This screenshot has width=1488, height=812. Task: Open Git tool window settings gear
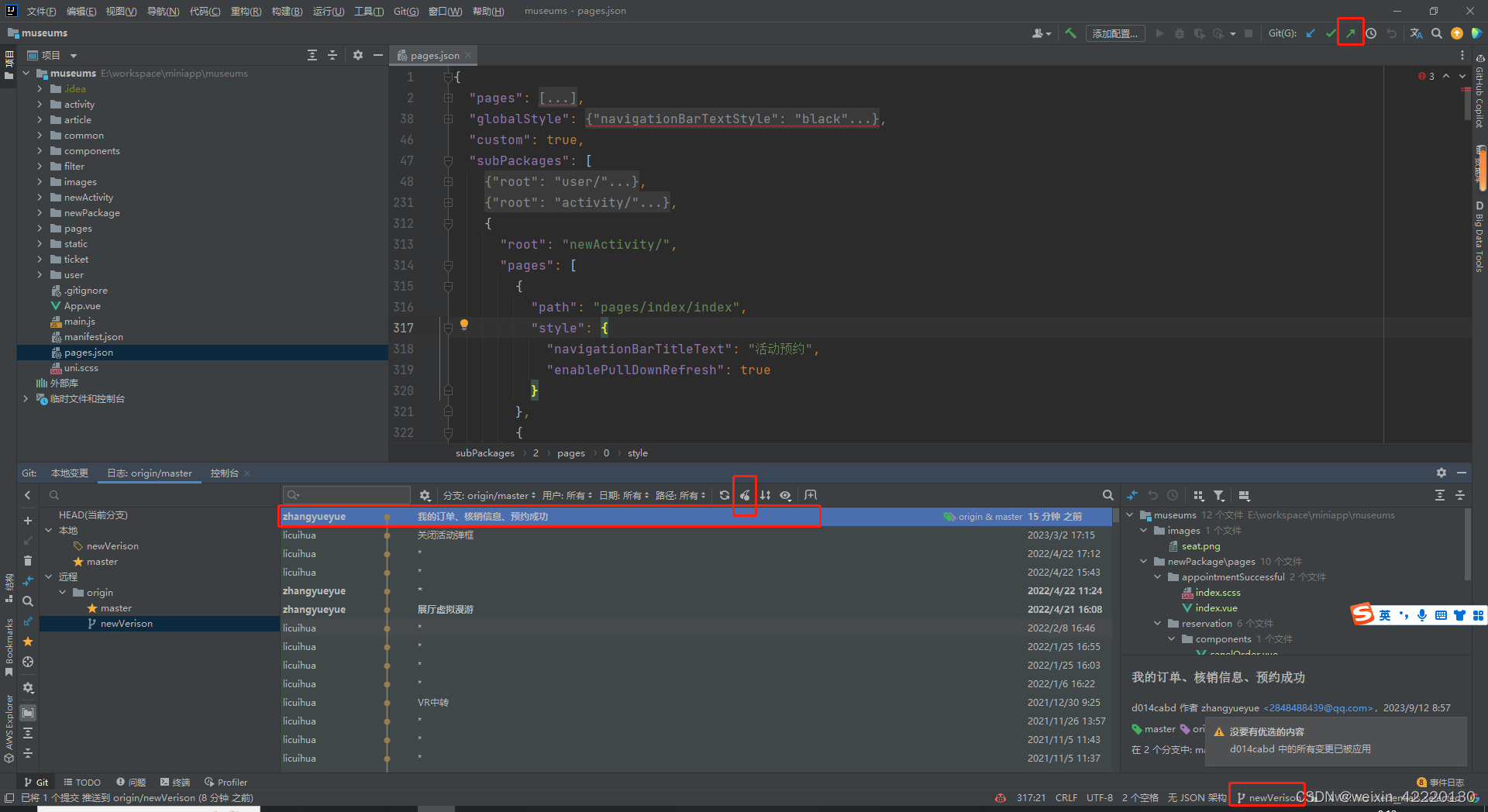(1441, 473)
